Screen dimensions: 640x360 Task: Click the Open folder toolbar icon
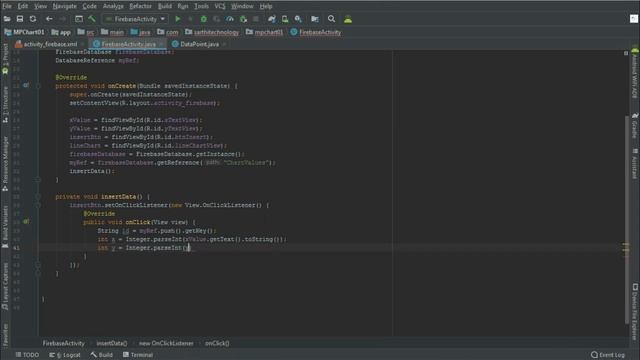pyautogui.click(x=7, y=19)
